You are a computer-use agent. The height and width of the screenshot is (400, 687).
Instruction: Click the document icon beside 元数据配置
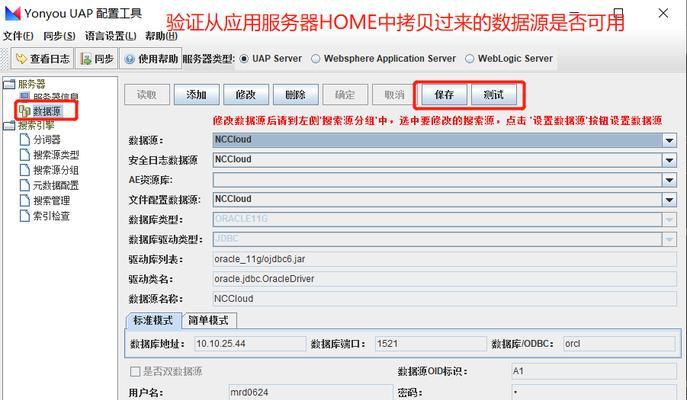pos(25,185)
